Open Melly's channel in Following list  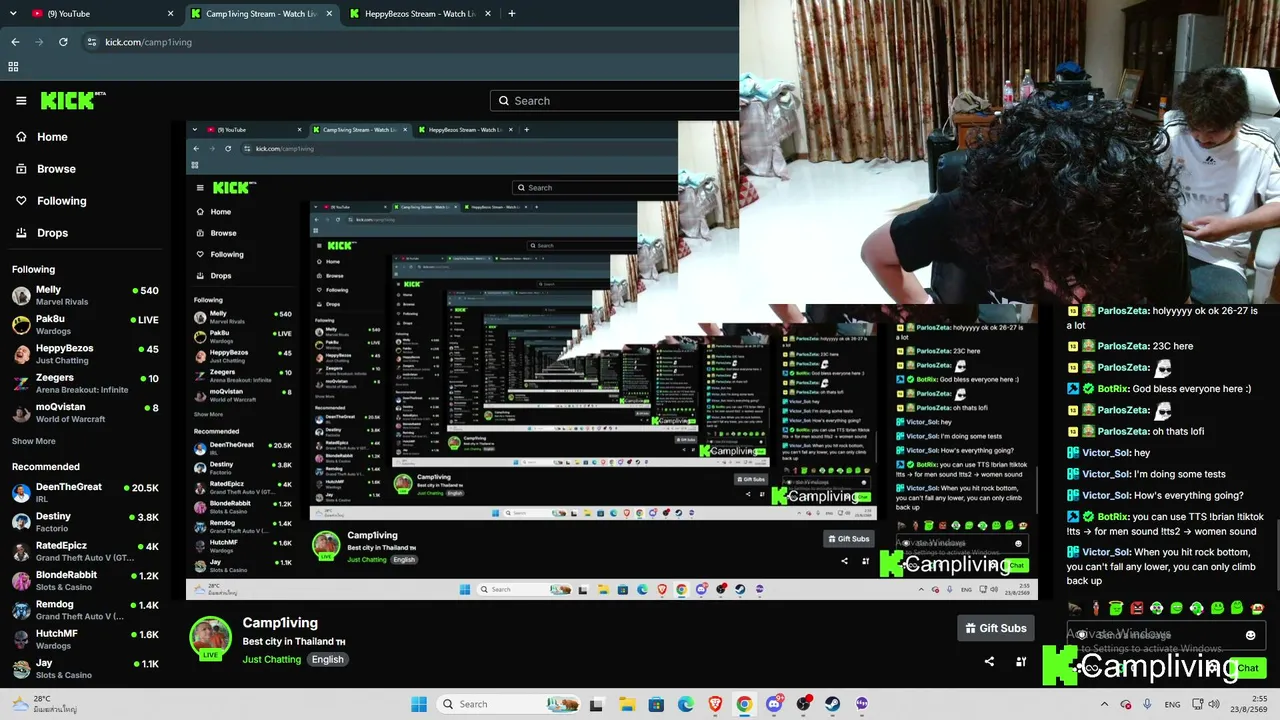point(85,296)
